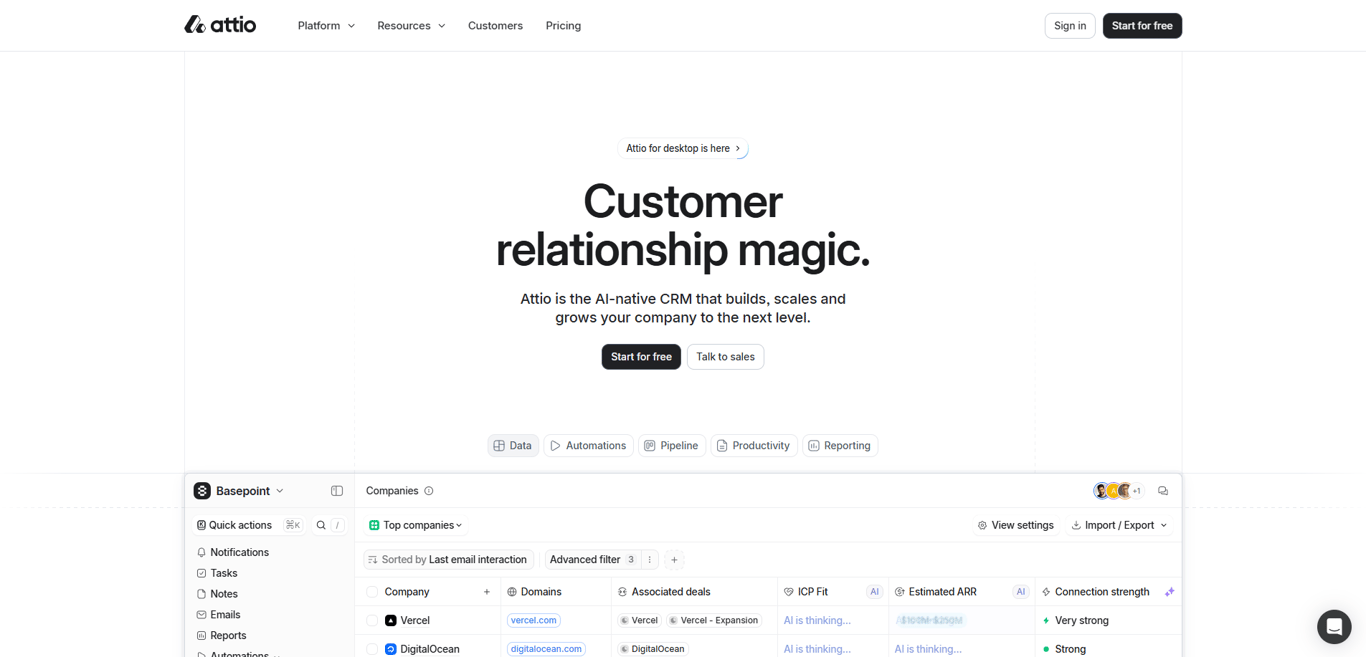The image size is (1366, 657).
Task: Open the Pricing page
Action: (563, 26)
